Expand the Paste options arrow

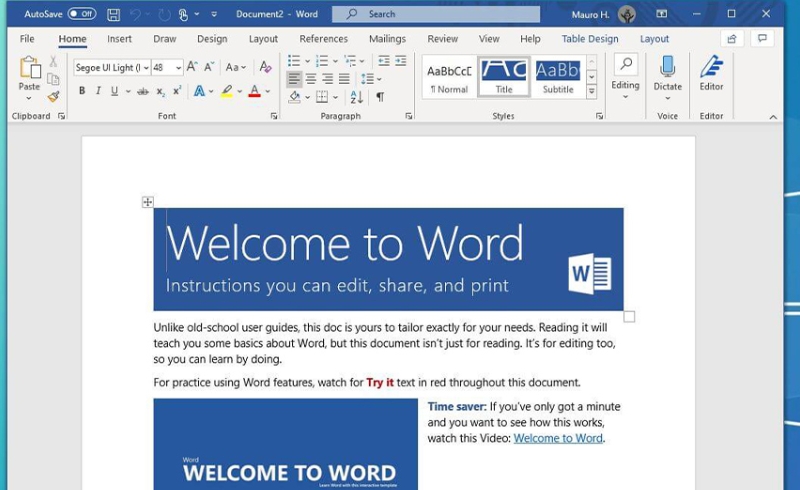[x=29, y=98]
